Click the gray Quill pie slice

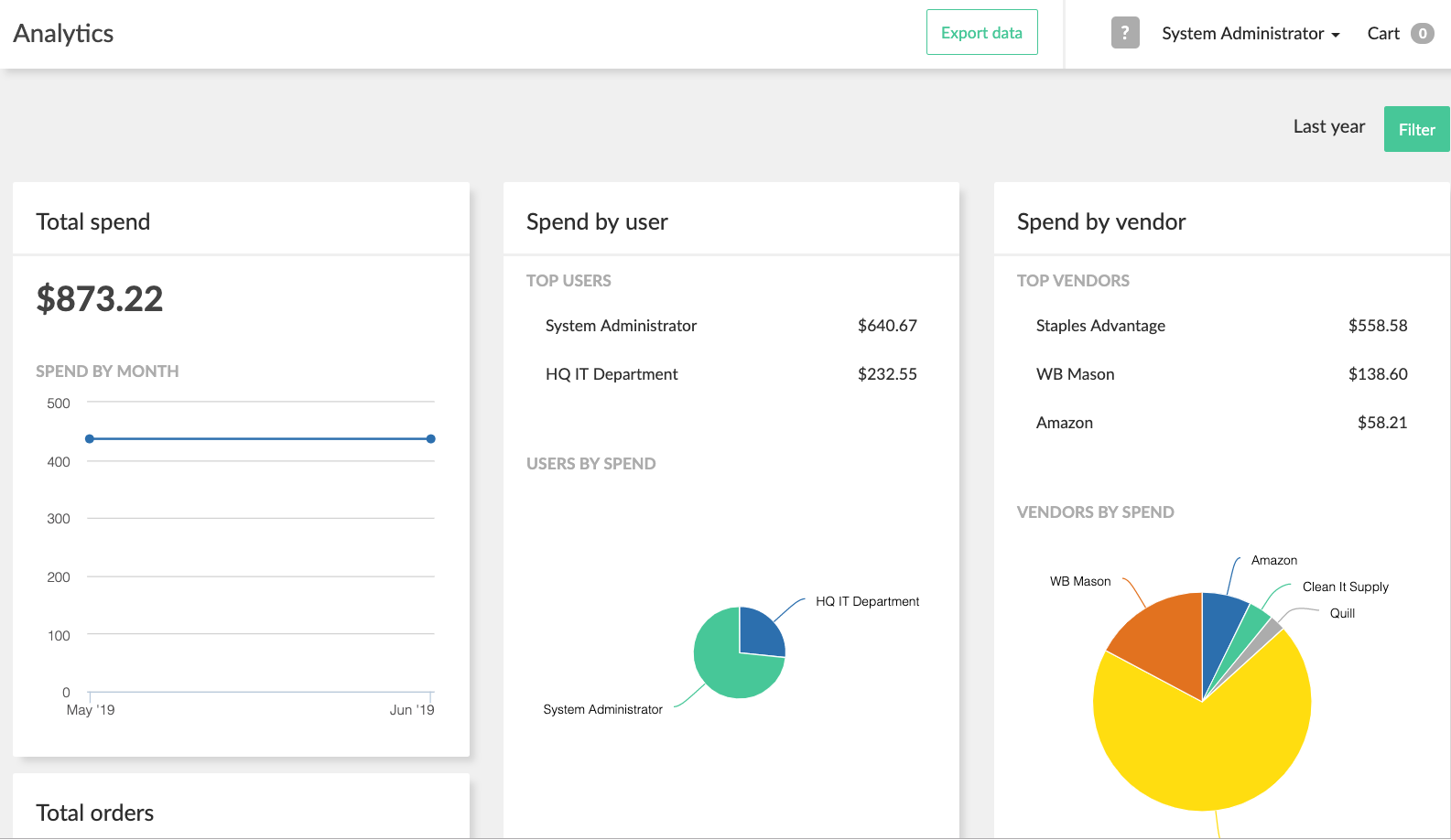(1269, 630)
